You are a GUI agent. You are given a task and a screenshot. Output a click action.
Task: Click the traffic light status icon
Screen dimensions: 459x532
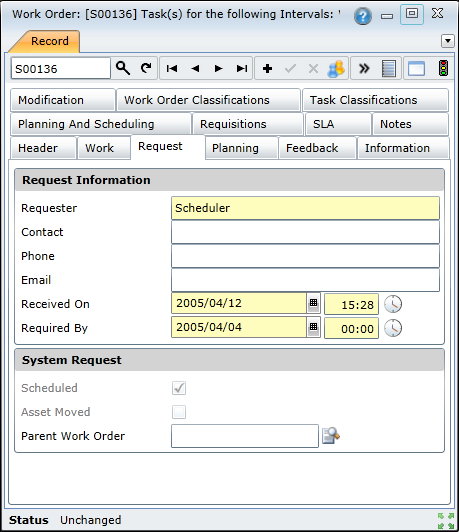pyautogui.click(x=443, y=68)
